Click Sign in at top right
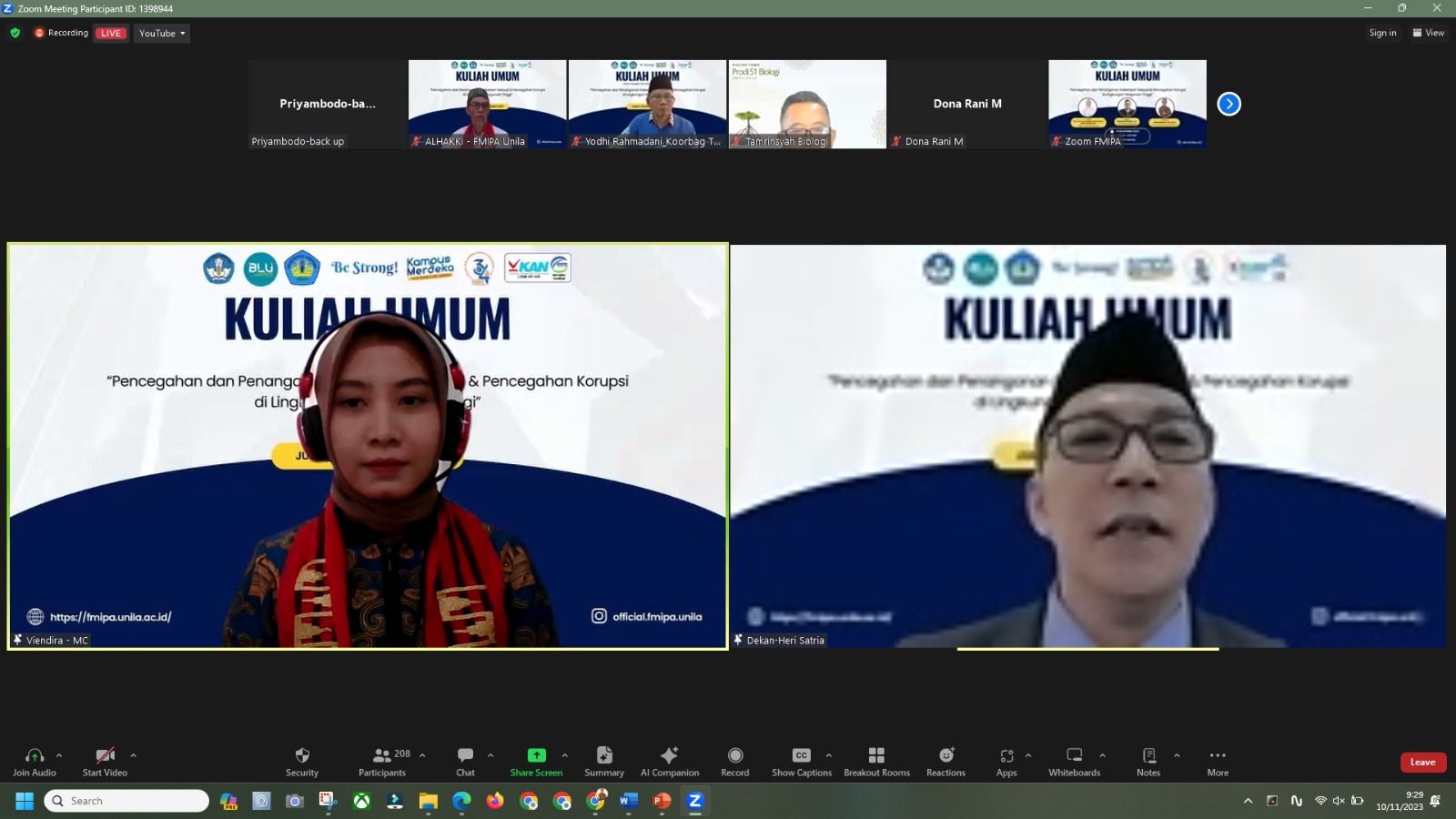 coord(1382,33)
